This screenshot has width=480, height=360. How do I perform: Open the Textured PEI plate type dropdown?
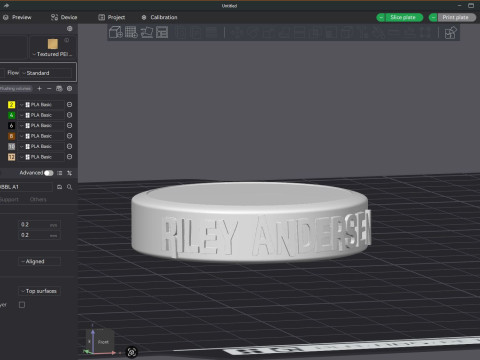pyautogui.click(x=53, y=54)
